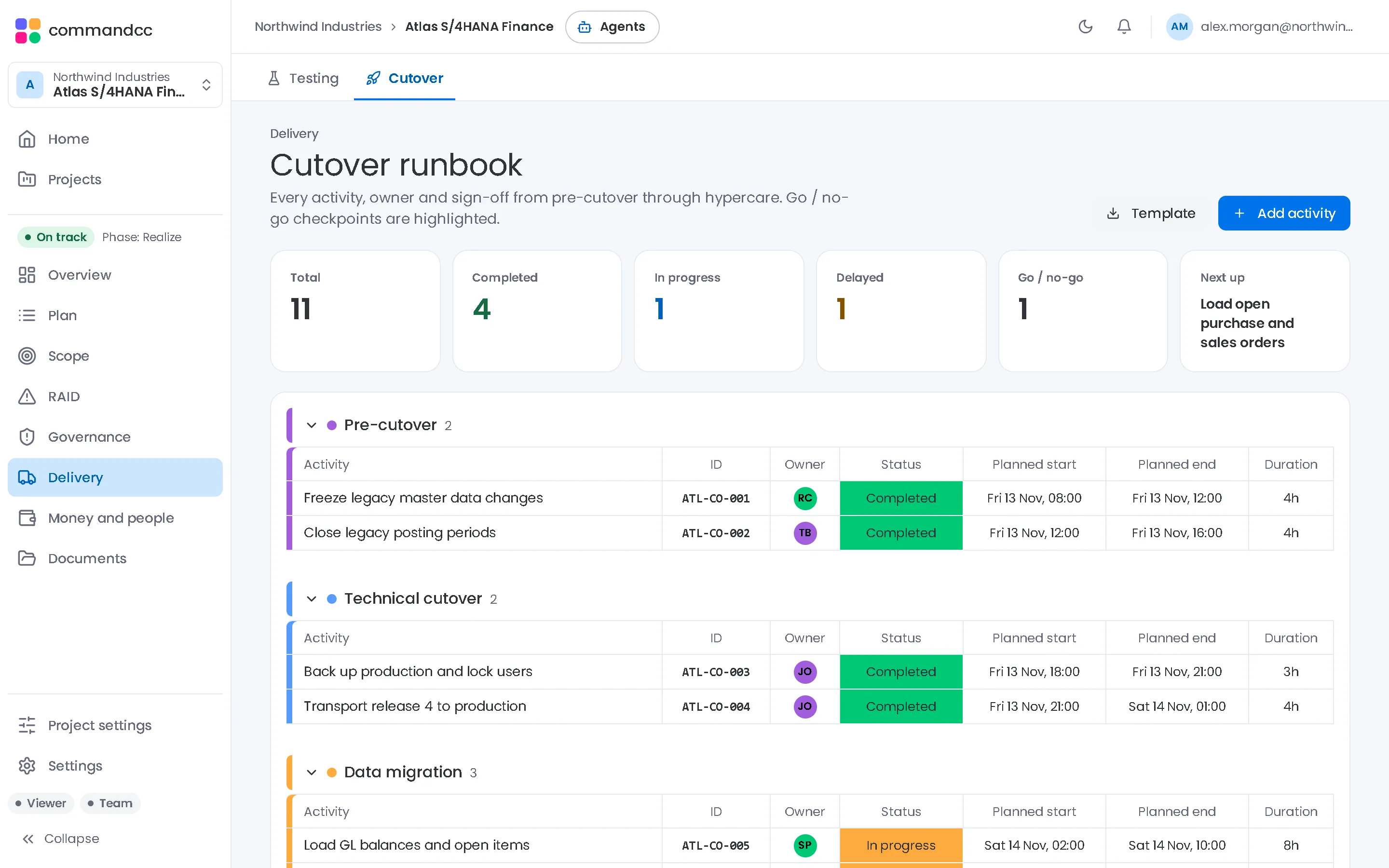
Task: Click the Money and people wallet icon
Action: pos(27,518)
